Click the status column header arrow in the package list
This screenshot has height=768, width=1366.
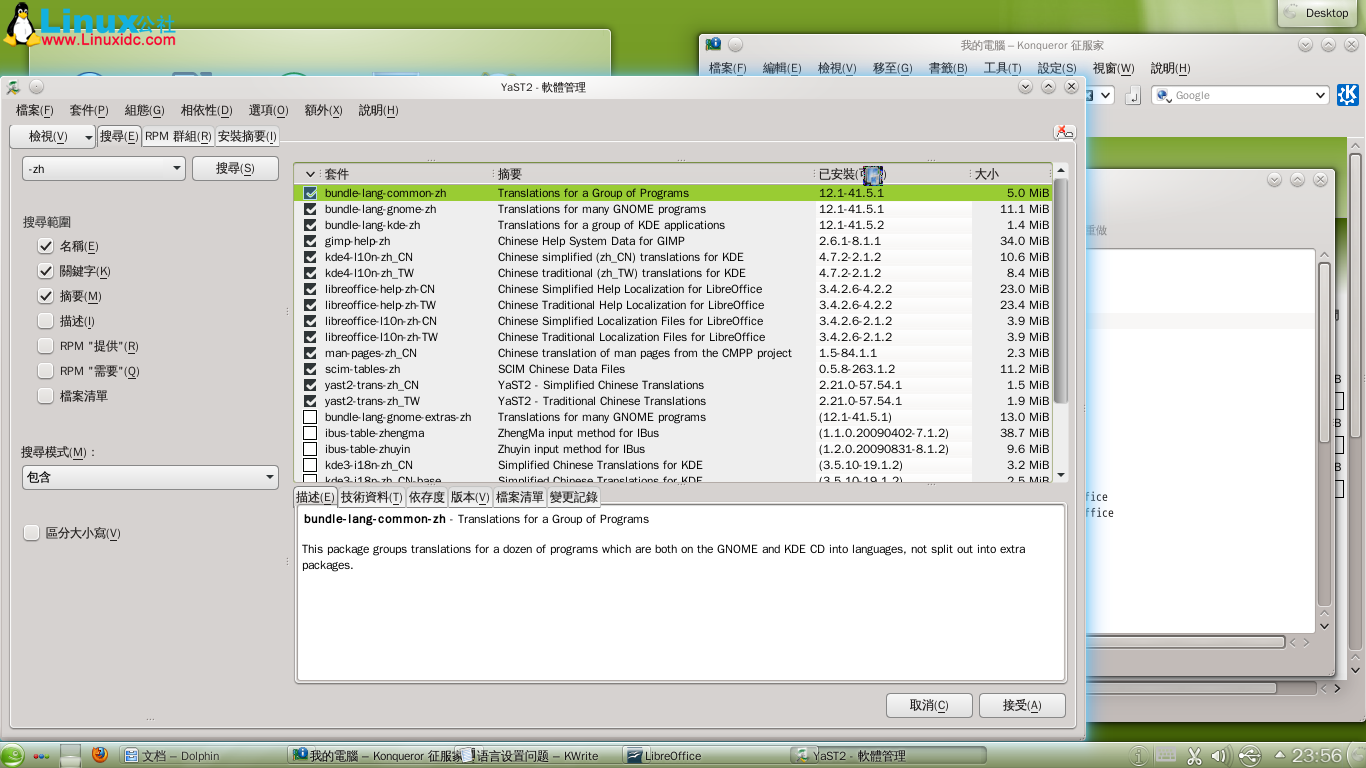coord(310,174)
